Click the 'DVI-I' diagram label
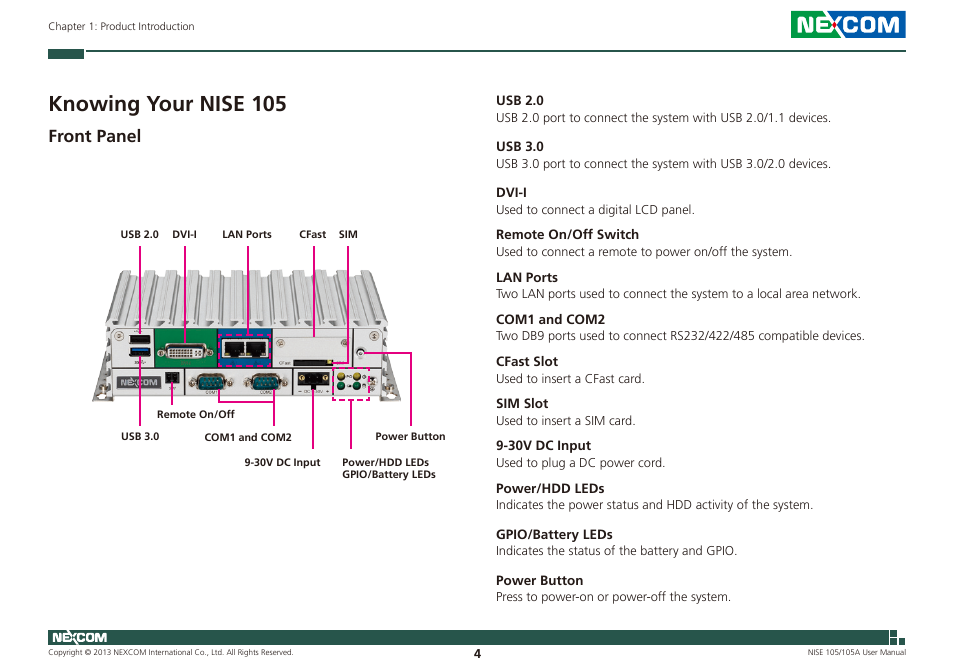 click(x=184, y=235)
